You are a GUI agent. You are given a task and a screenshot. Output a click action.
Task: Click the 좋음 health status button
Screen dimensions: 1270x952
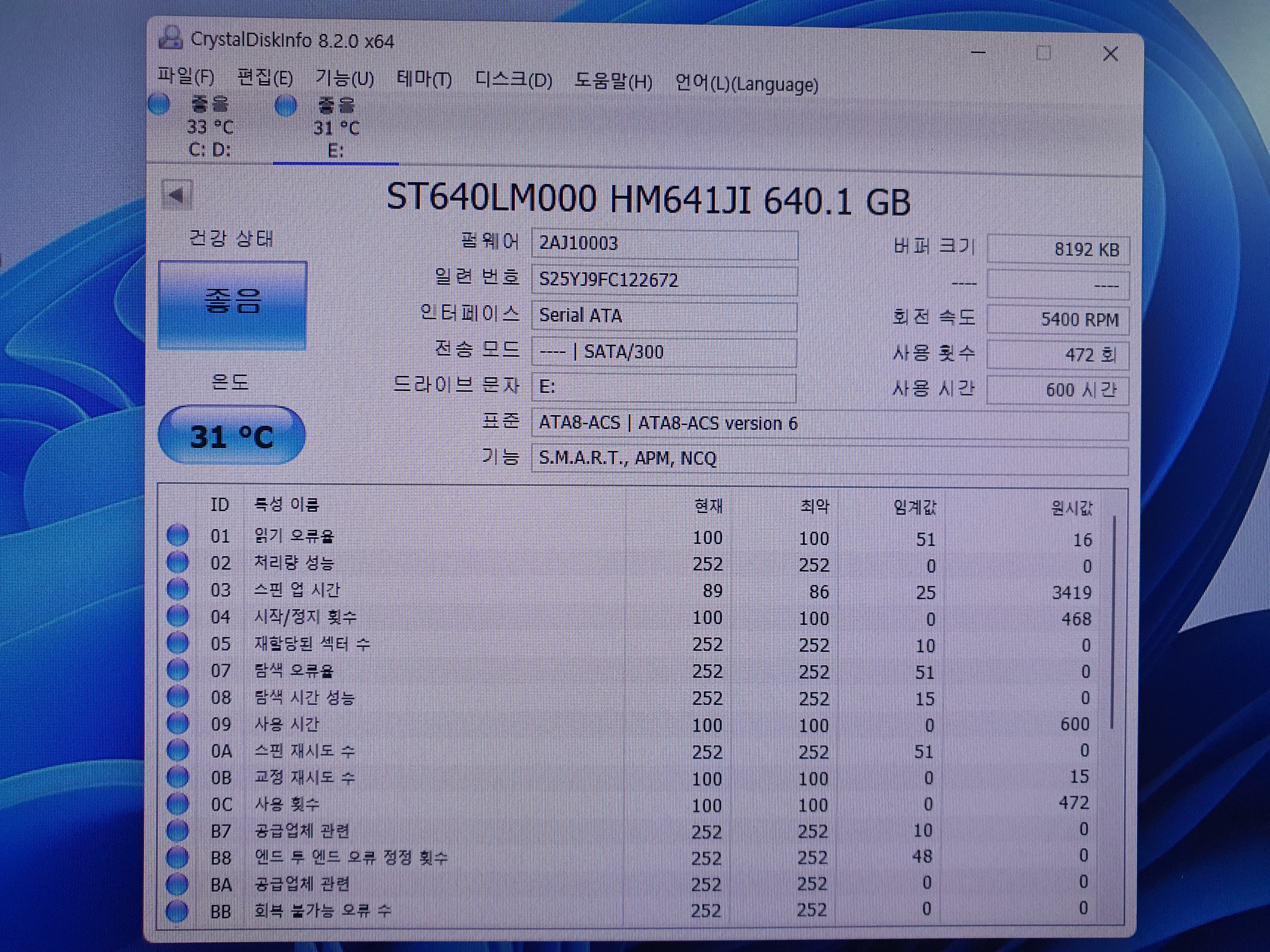[x=232, y=305]
